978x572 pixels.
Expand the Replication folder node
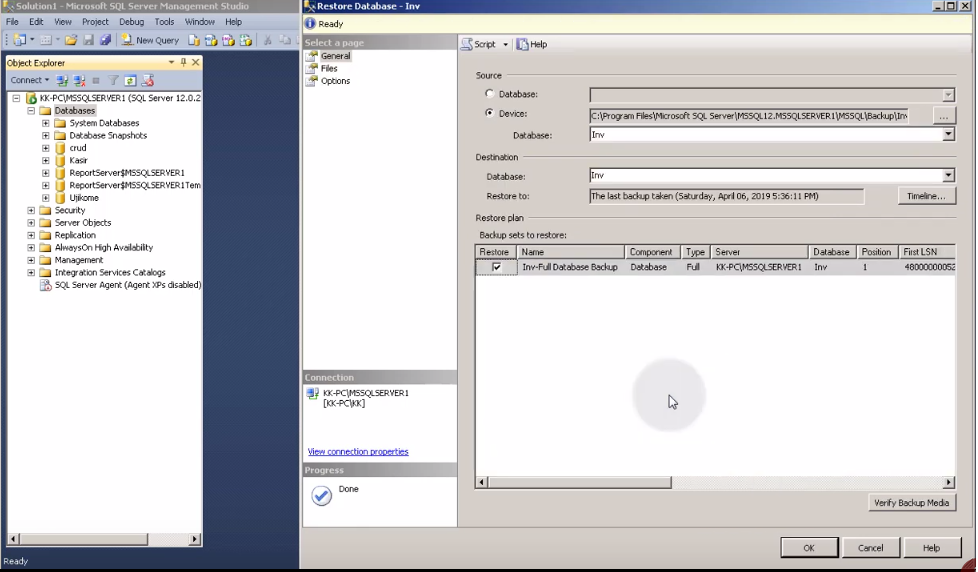(31, 235)
